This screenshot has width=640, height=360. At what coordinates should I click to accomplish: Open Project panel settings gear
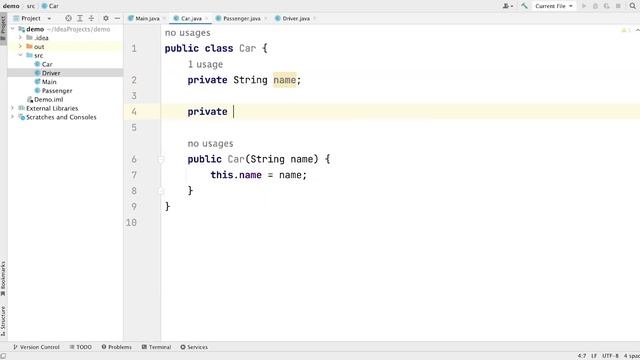[x=106, y=18]
